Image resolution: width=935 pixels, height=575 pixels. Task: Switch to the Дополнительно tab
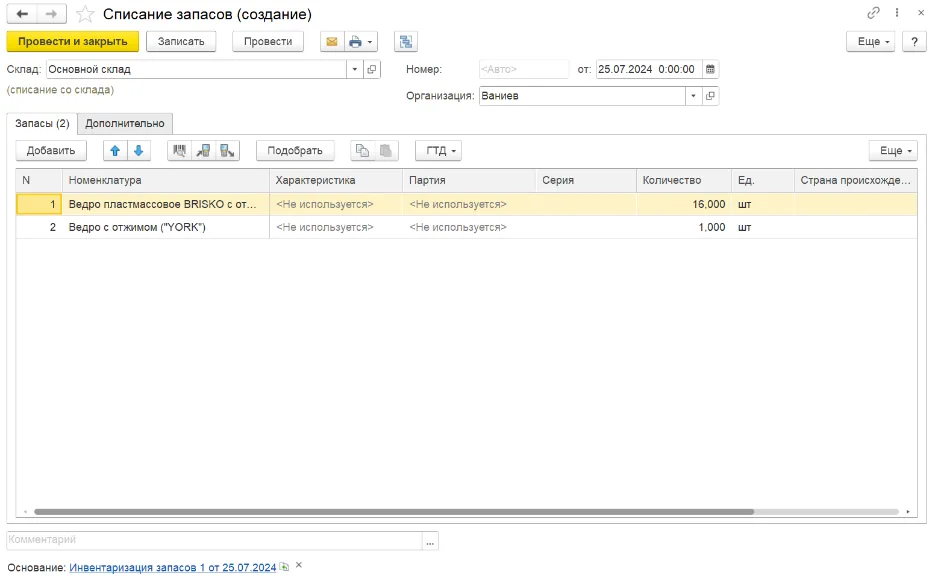[125, 123]
